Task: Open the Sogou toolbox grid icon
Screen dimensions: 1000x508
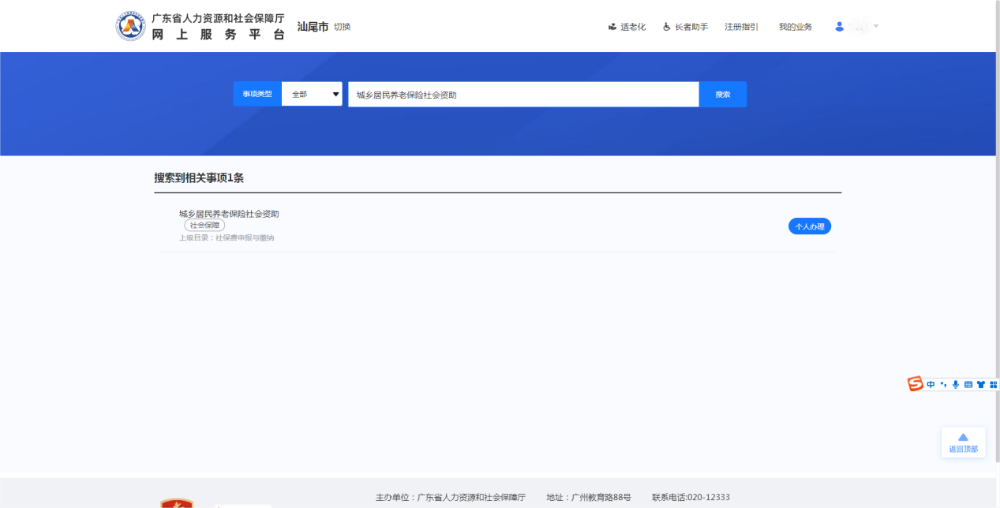Action: 994,384
